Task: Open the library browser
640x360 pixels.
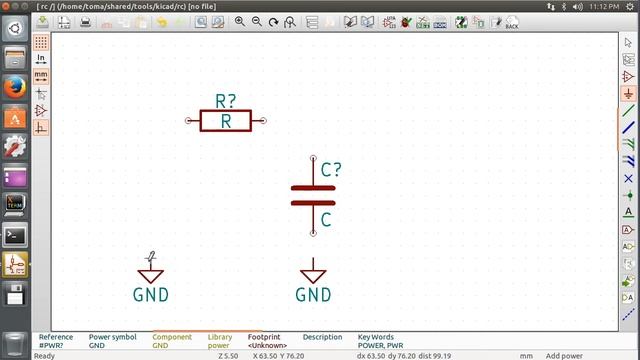Action: pos(367,22)
